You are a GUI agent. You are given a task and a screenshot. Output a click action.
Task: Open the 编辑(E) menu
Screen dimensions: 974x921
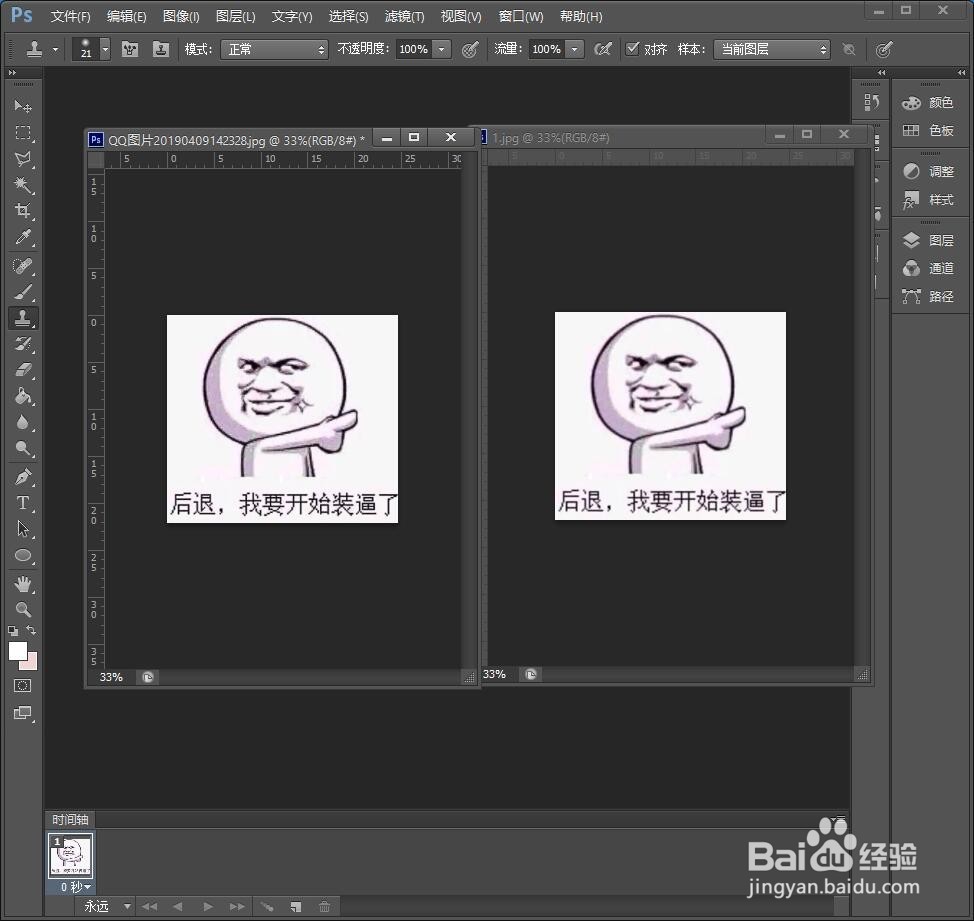coord(126,16)
